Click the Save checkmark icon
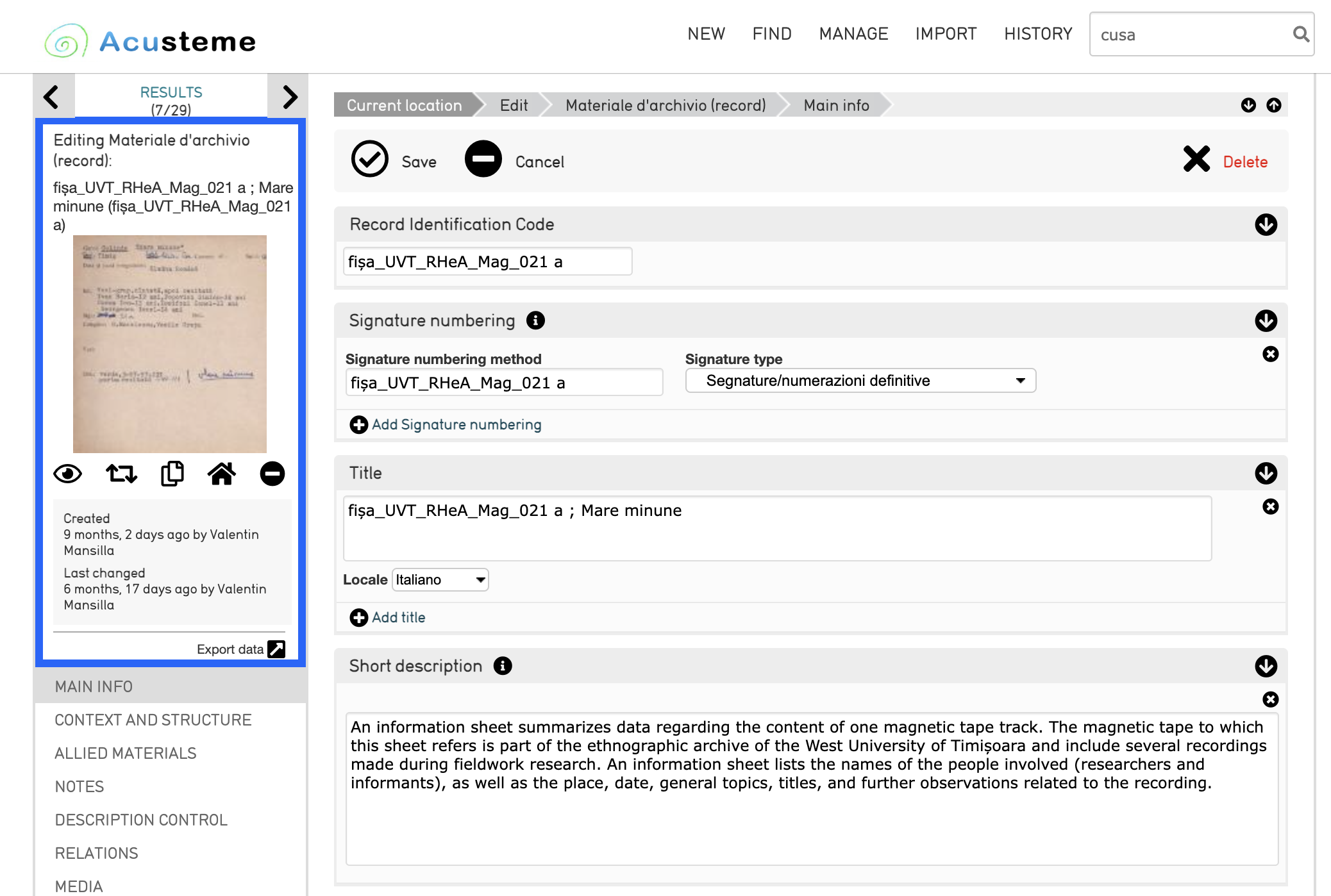 [370, 159]
